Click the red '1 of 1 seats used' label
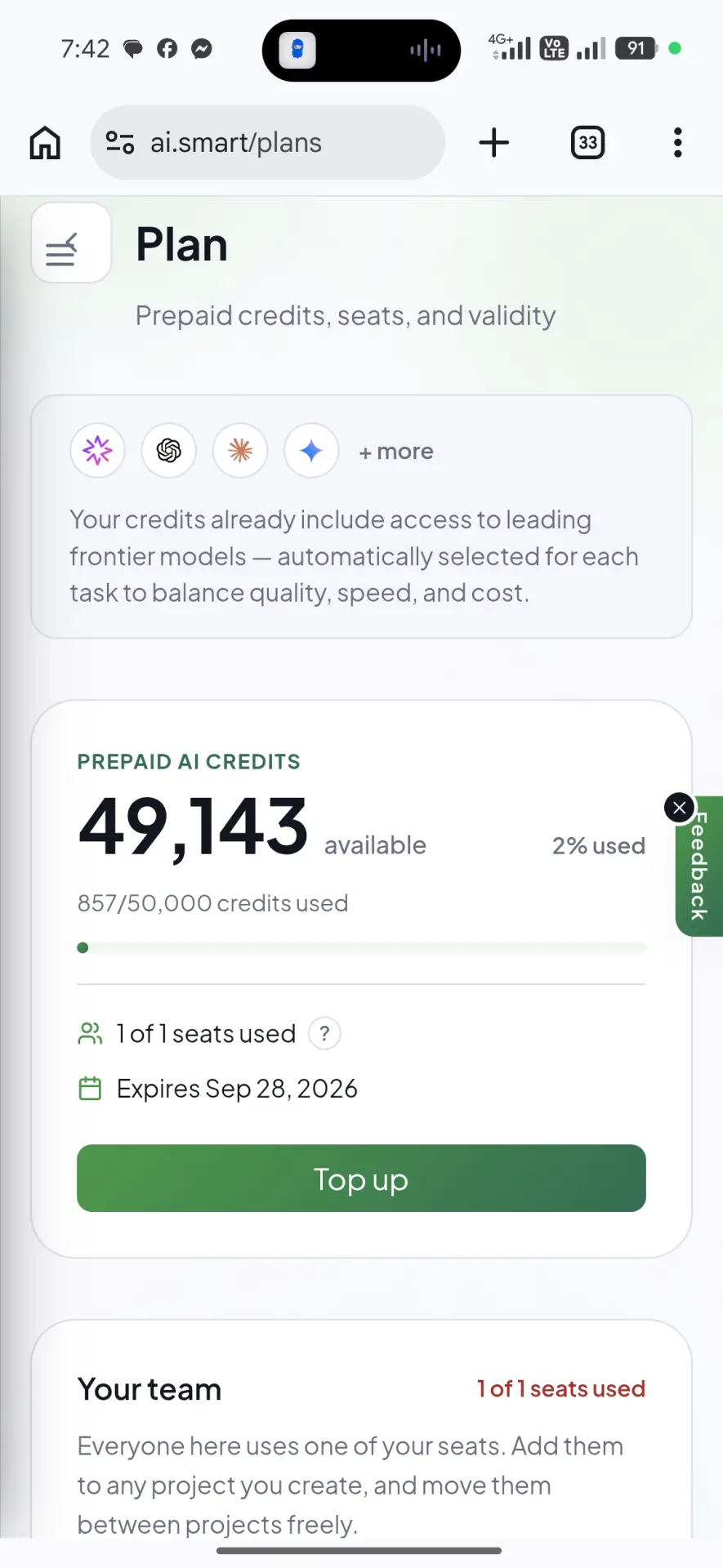This screenshot has height=1568, width=723. point(561,1389)
